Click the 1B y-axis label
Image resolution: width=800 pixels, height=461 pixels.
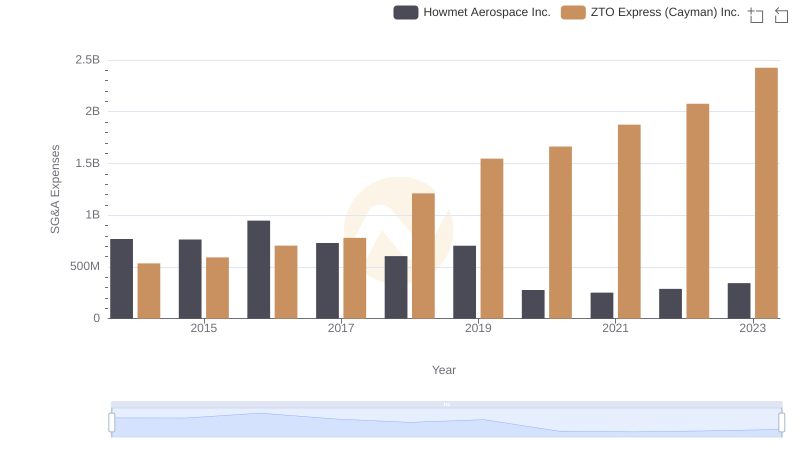[x=92, y=215]
